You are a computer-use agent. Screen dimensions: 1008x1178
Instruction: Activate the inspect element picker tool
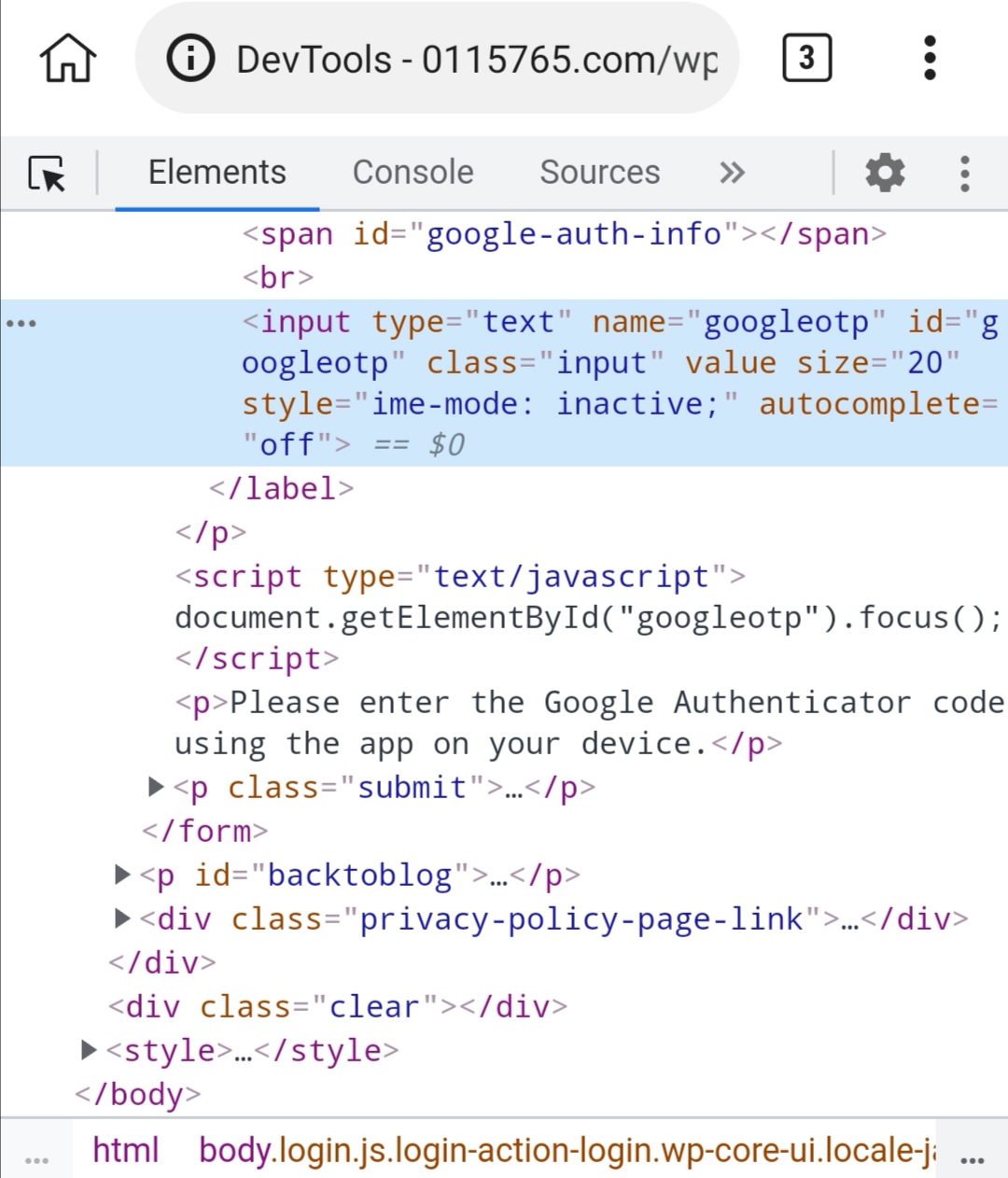[x=47, y=173]
